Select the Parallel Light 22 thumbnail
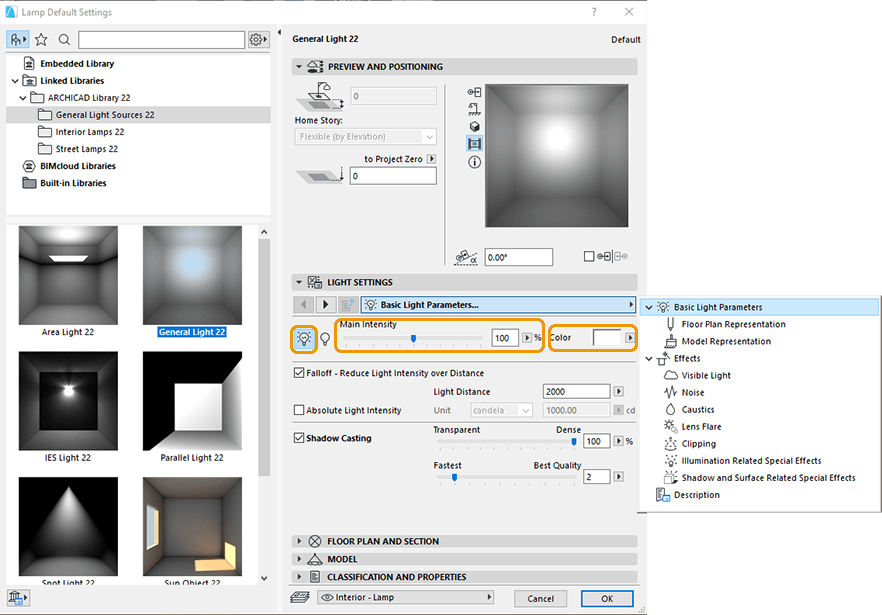 pyautogui.click(x=192, y=401)
